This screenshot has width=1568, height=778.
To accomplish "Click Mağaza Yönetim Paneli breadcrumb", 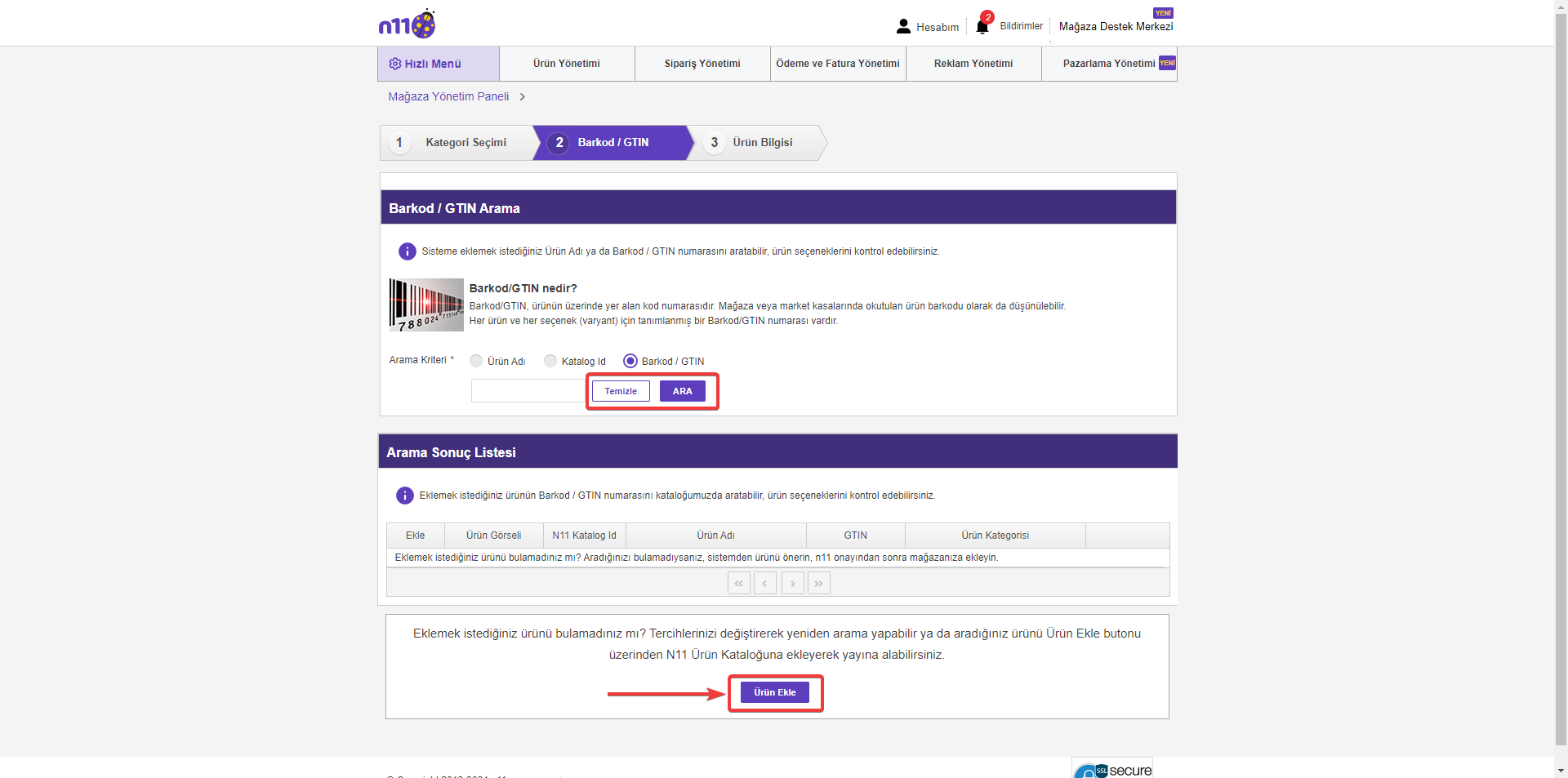I will (448, 96).
